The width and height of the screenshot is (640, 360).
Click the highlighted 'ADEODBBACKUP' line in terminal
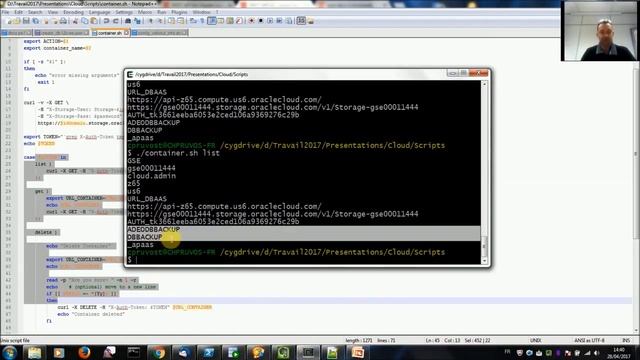pyautogui.click(x=153, y=229)
